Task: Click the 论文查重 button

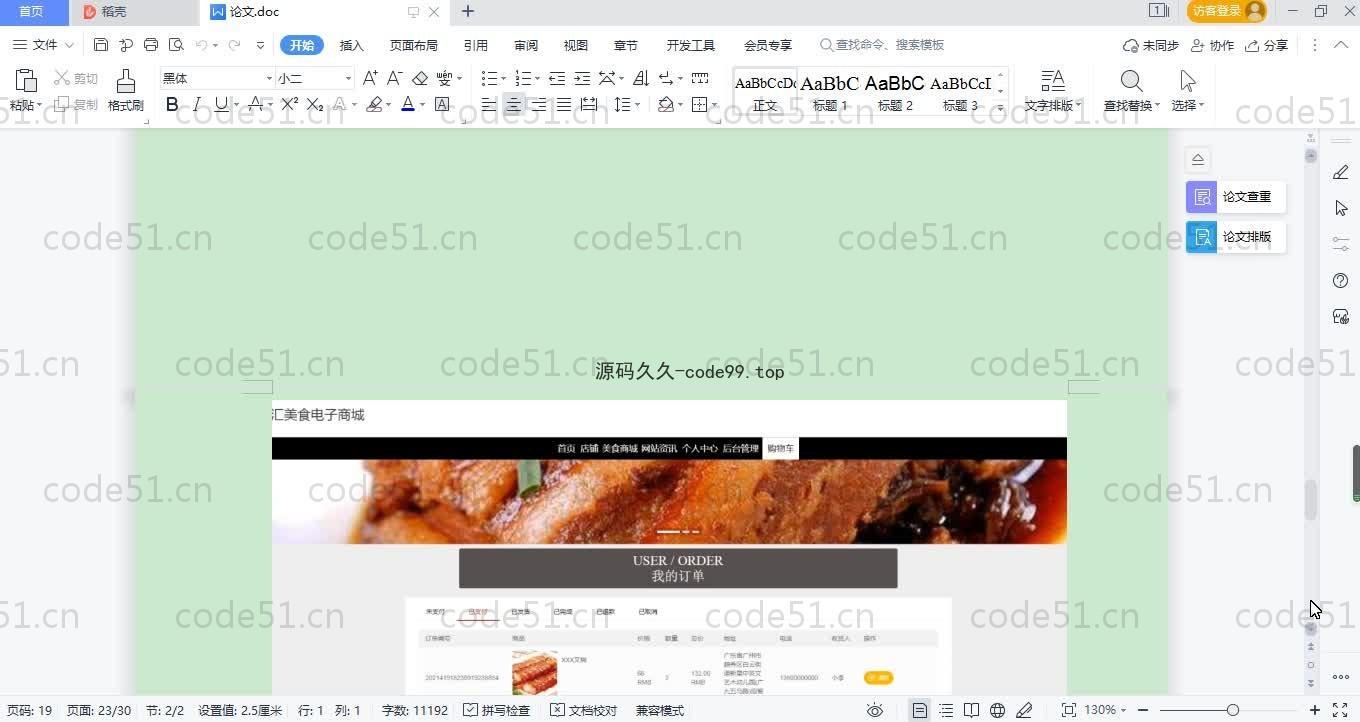Action: 1236,197
